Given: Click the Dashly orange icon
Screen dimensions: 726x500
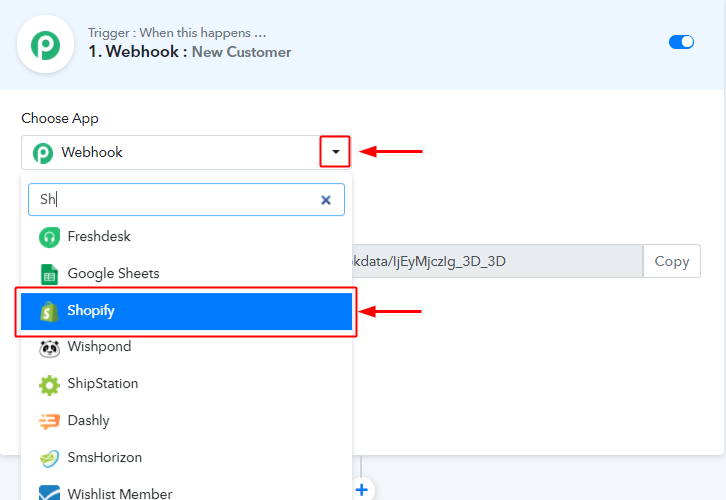Looking at the screenshot, I should pos(49,421).
